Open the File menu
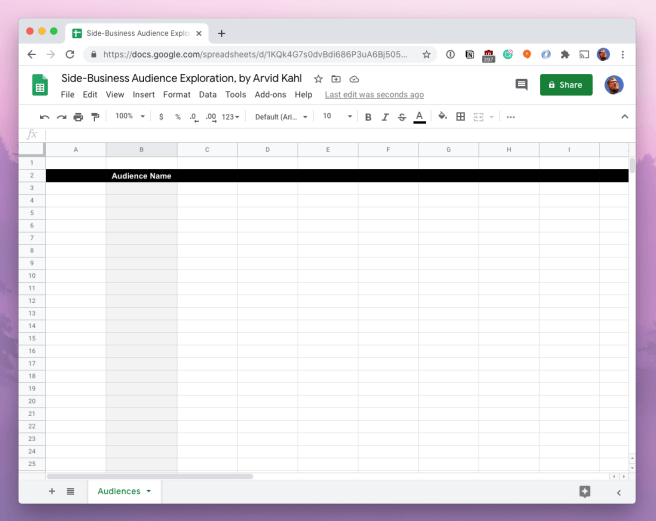The width and height of the screenshot is (656, 521). pyautogui.click(x=67, y=95)
